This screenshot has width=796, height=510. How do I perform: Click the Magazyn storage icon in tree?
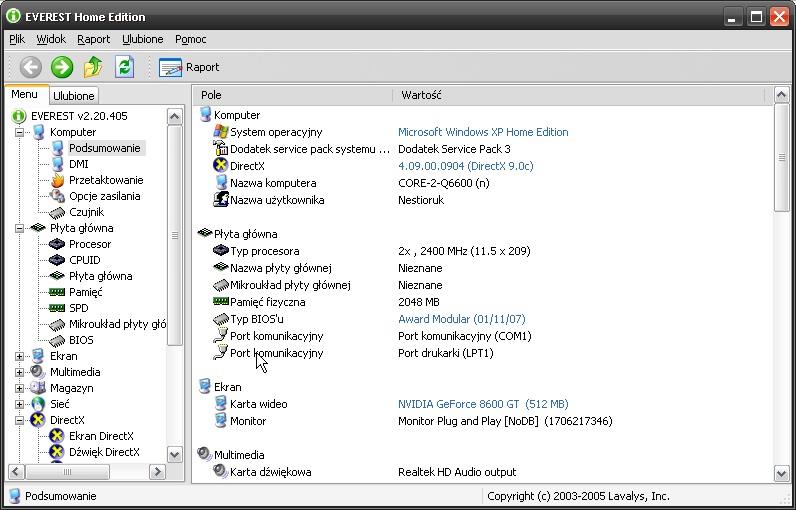[x=38, y=388]
